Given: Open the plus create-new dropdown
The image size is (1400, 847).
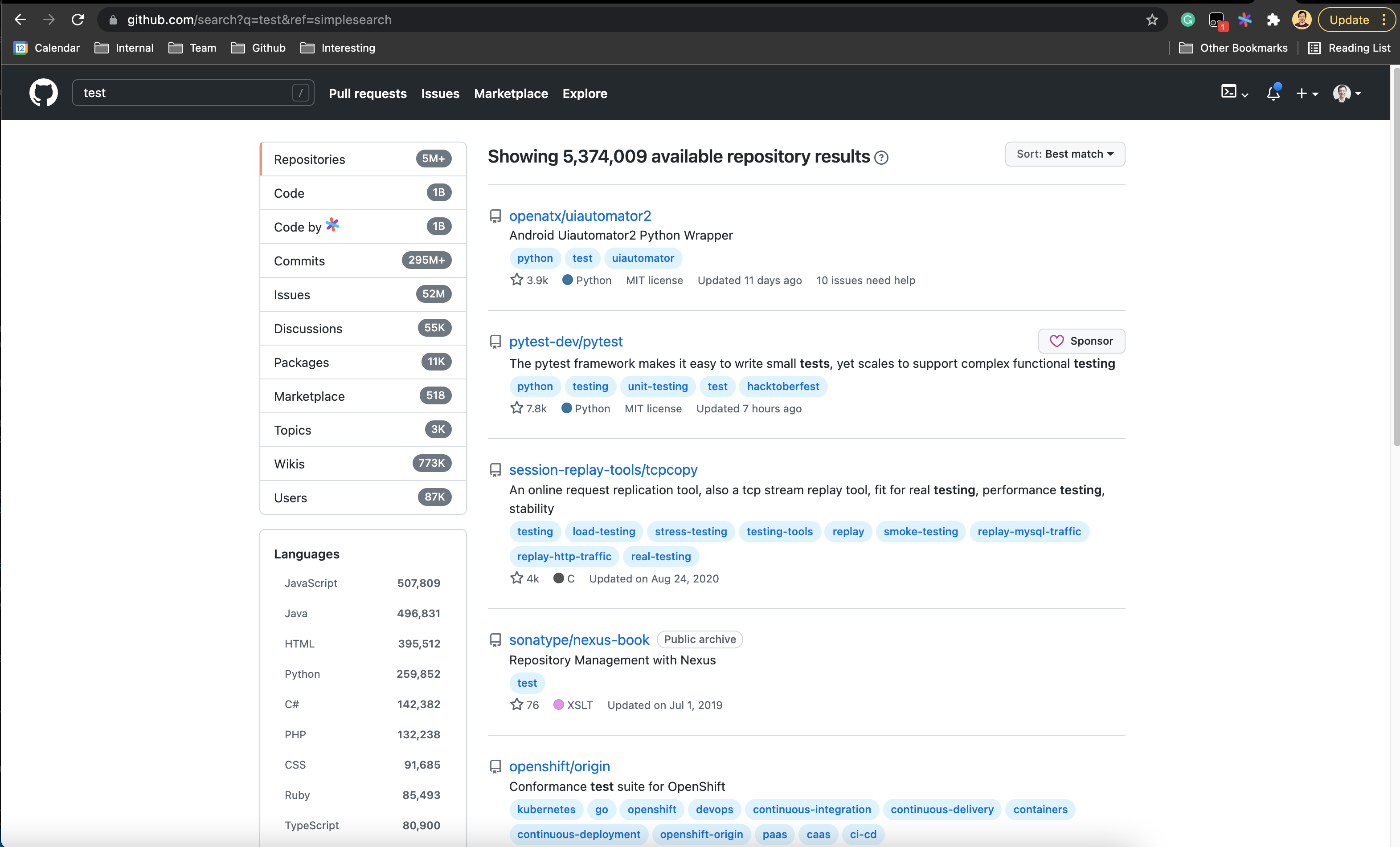Looking at the screenshot, I should click(x=1307, y=93).
